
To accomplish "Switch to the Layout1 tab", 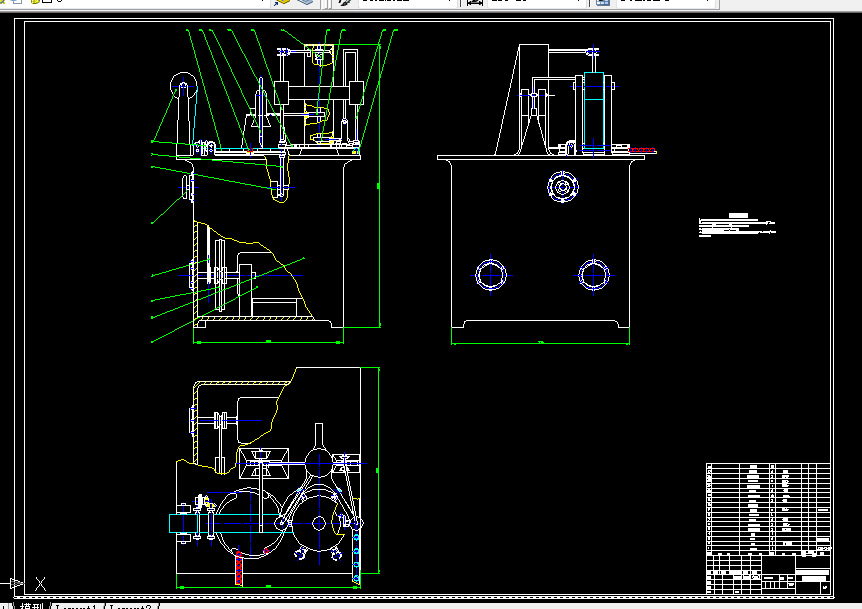I will point(76,606).
